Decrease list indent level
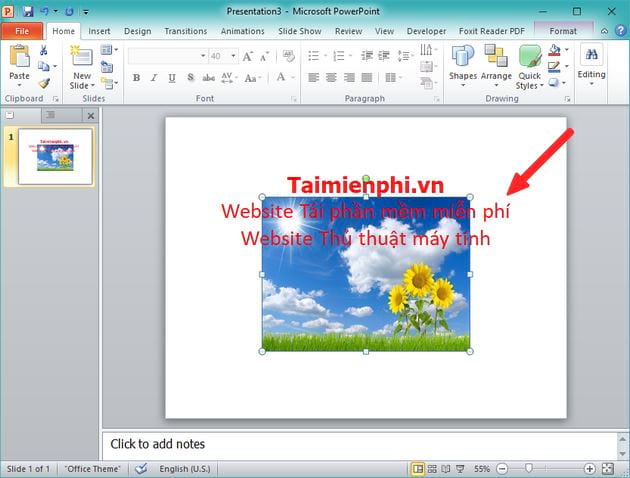The height and width of the screenshot is (478, 630). click(366, 56)
